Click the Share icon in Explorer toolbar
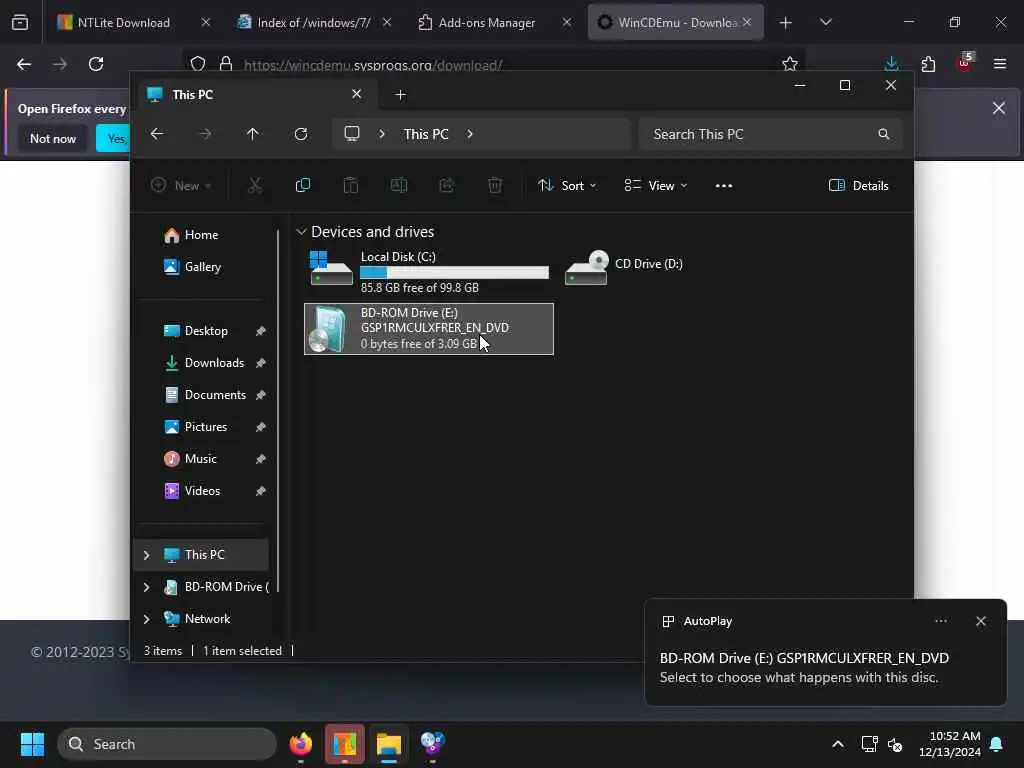Viewport: 1024px width, 768px height. tap(447, 185)
